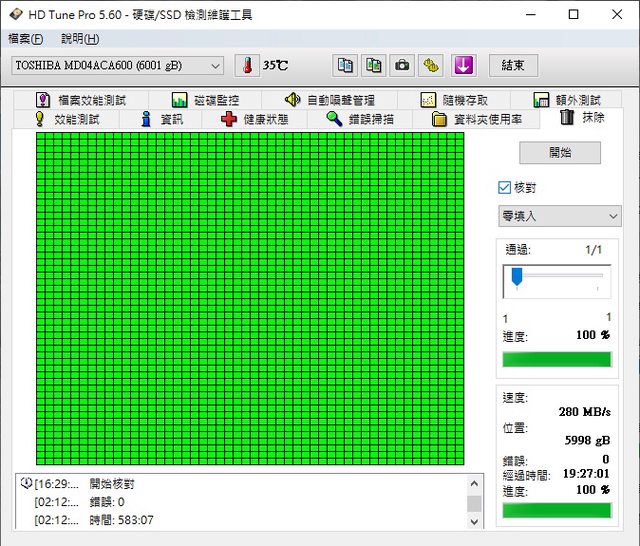Open the 說明 menu

click(x=80, y=39)
